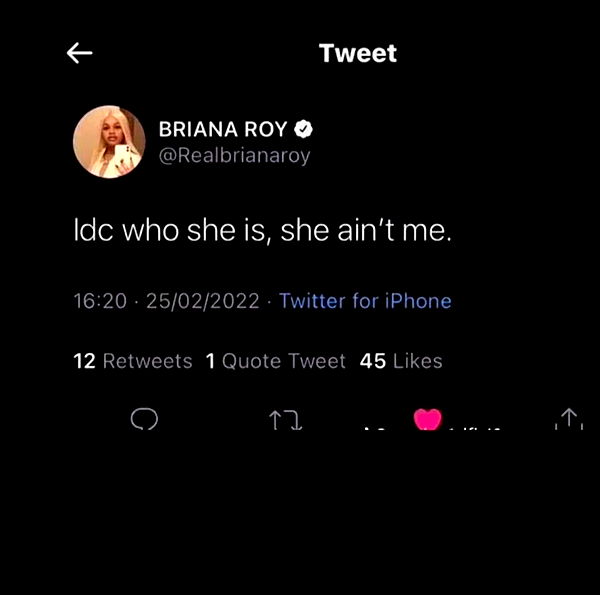Image resolution: width=600 pixels, height=595 pixels.
Task: Click the Twitter for iPhone link
Action: (365, 301)
